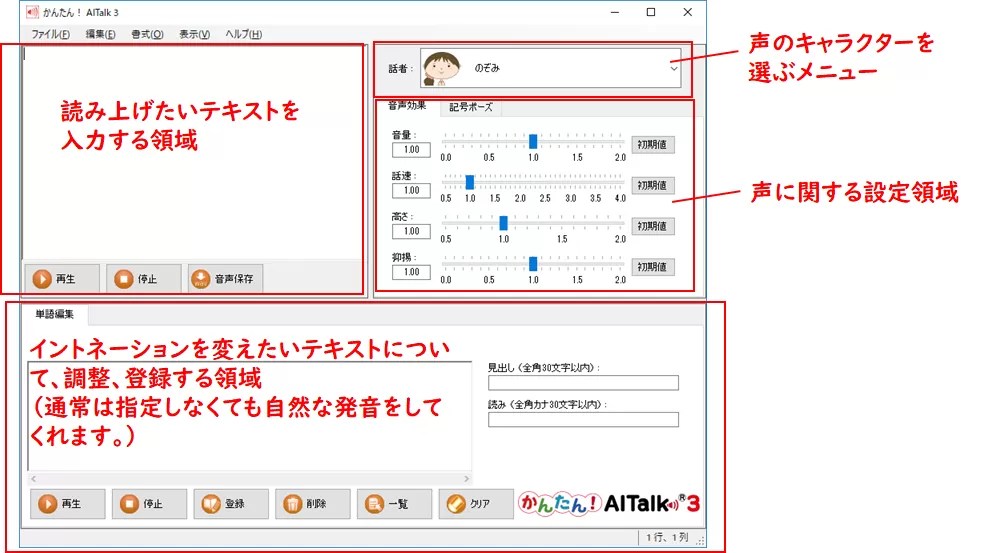Click the 高さ value field
Image resolution: width=984 pixels, height=553 pixels.
click(x=411, y=231)
